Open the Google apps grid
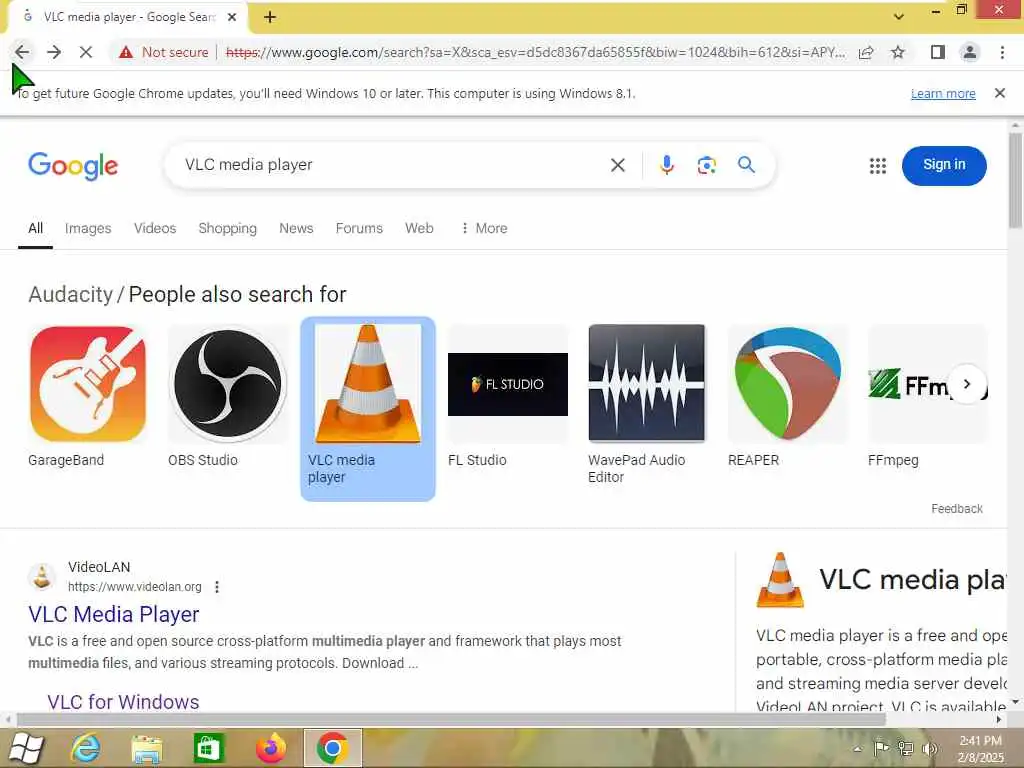The height and width of the screenshot is (768, 1024). tap(878, 166)
